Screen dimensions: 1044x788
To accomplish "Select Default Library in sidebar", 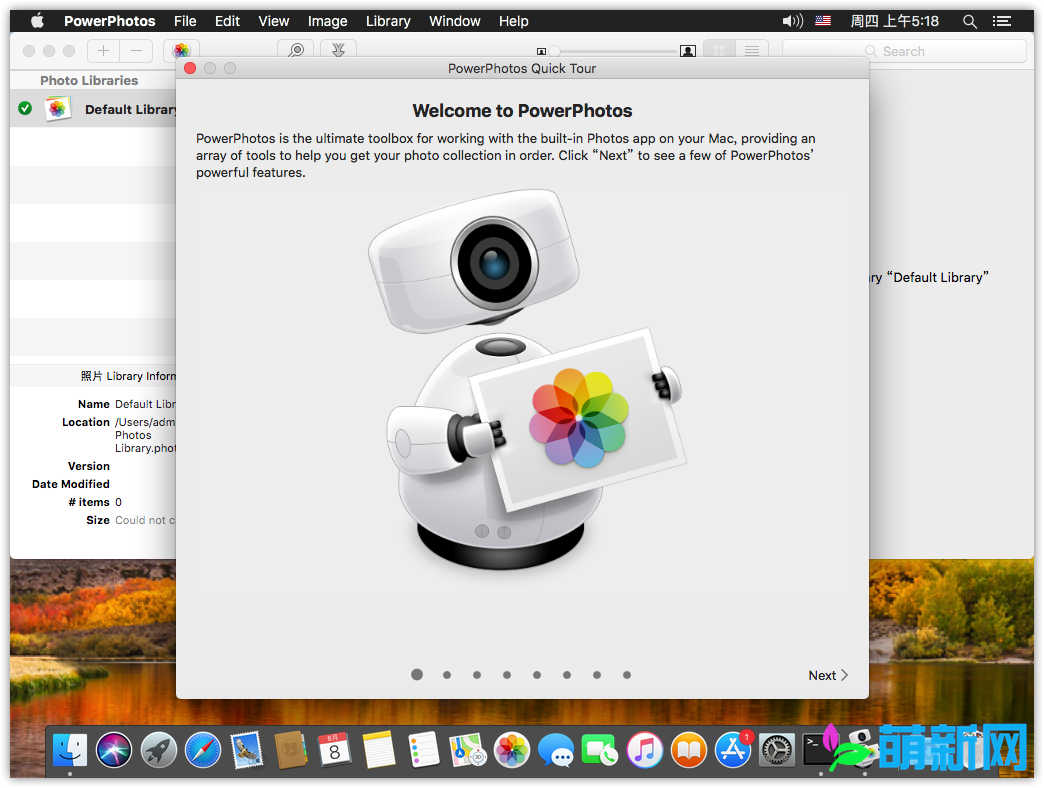I will [x=93, y=109].
